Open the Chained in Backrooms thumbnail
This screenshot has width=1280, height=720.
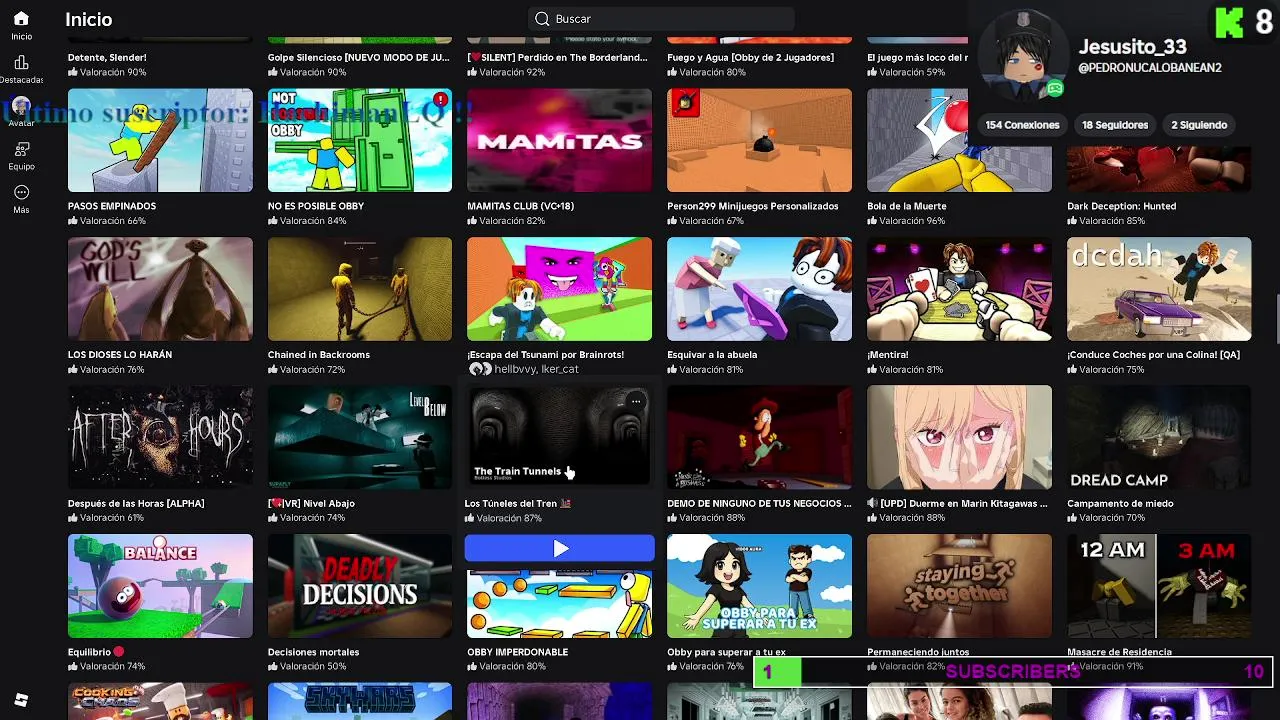click(x=360, y=289)
